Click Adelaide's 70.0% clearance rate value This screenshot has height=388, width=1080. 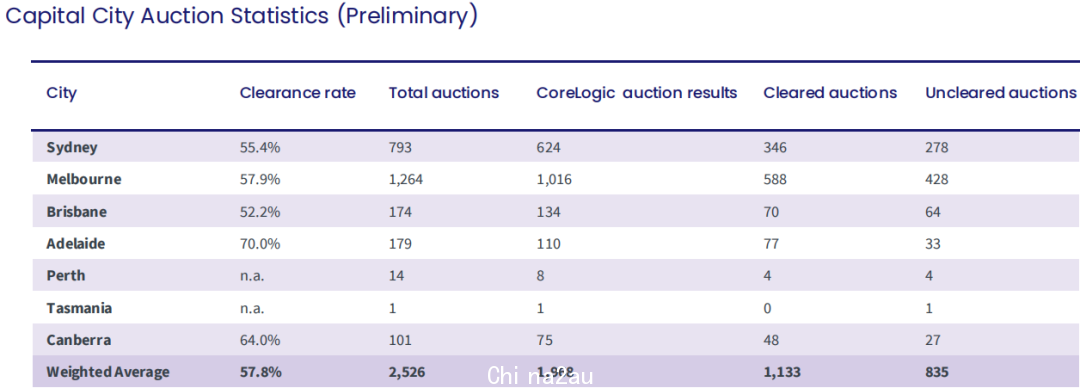[260, 244]
